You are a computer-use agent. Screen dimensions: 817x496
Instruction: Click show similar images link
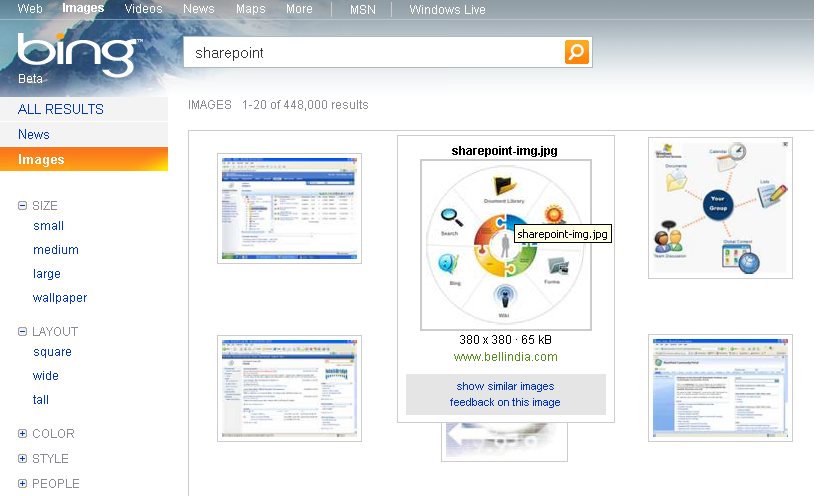505,387
